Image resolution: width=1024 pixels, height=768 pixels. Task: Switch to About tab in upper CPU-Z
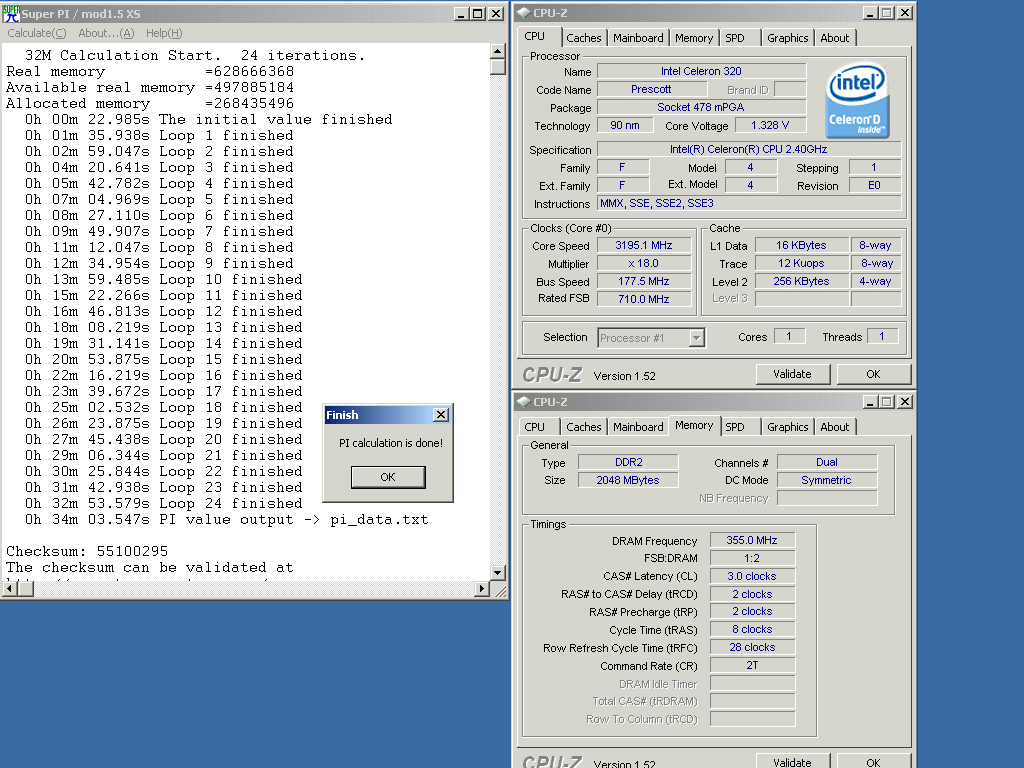[x=835, y=38]
